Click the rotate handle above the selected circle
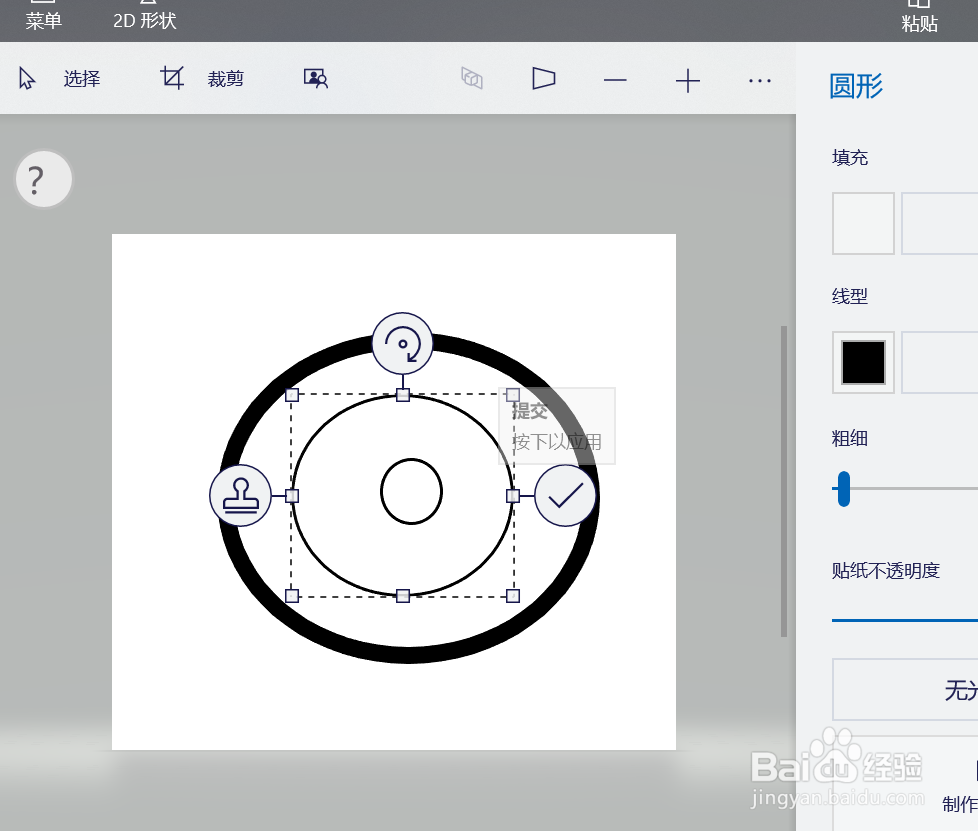Screen dimensions: 978x831 (402, 343)
